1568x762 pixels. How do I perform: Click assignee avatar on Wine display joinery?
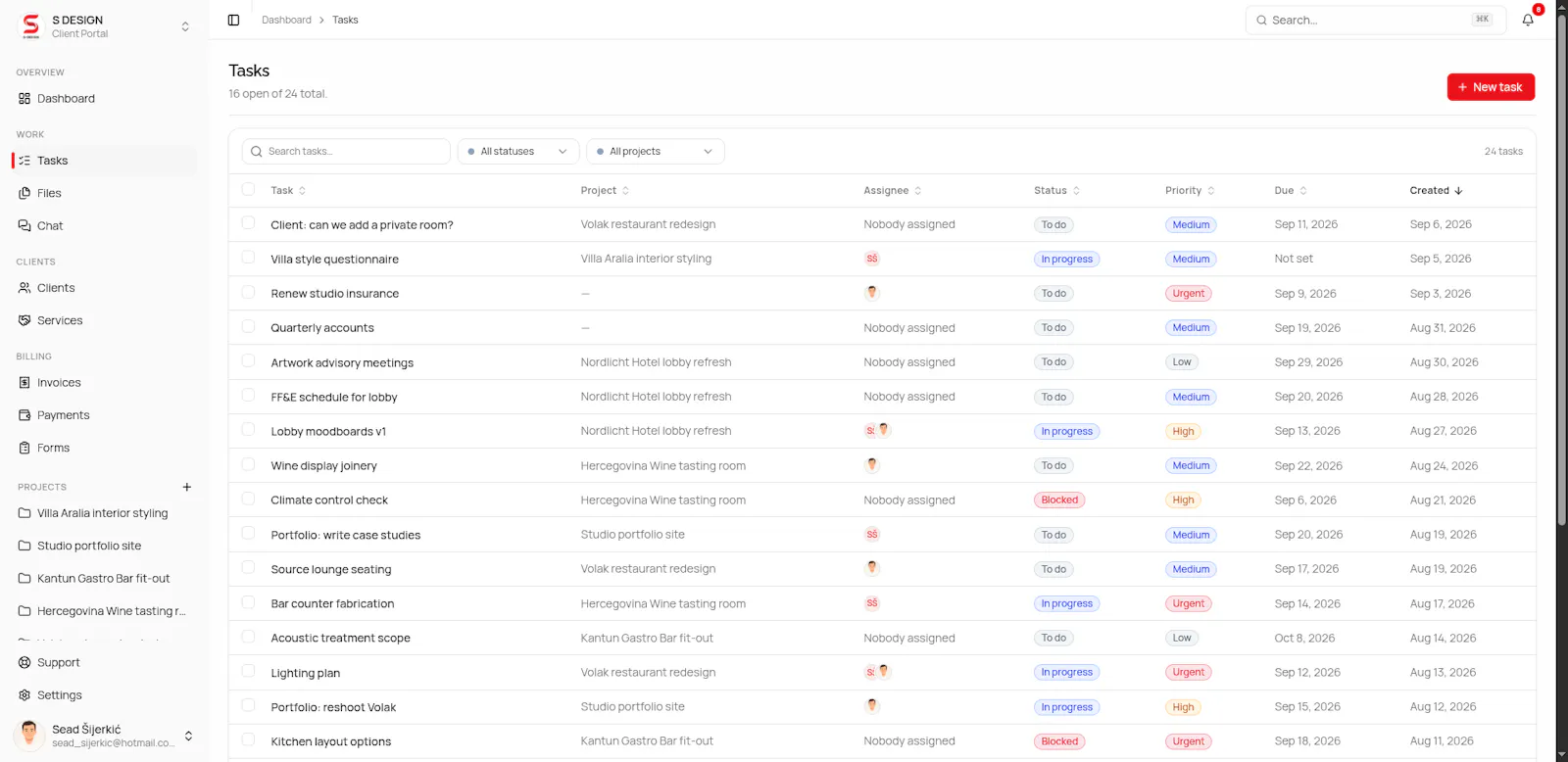(x=872, y=465)
